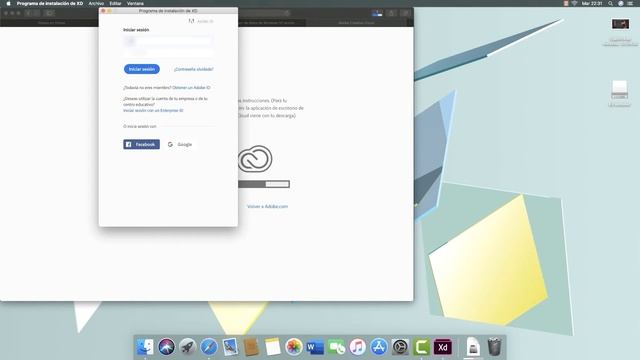Viewport: 640px width, 360px height.
Task: Click the blue Iniciar sesión button
Action: click(142, 69)
